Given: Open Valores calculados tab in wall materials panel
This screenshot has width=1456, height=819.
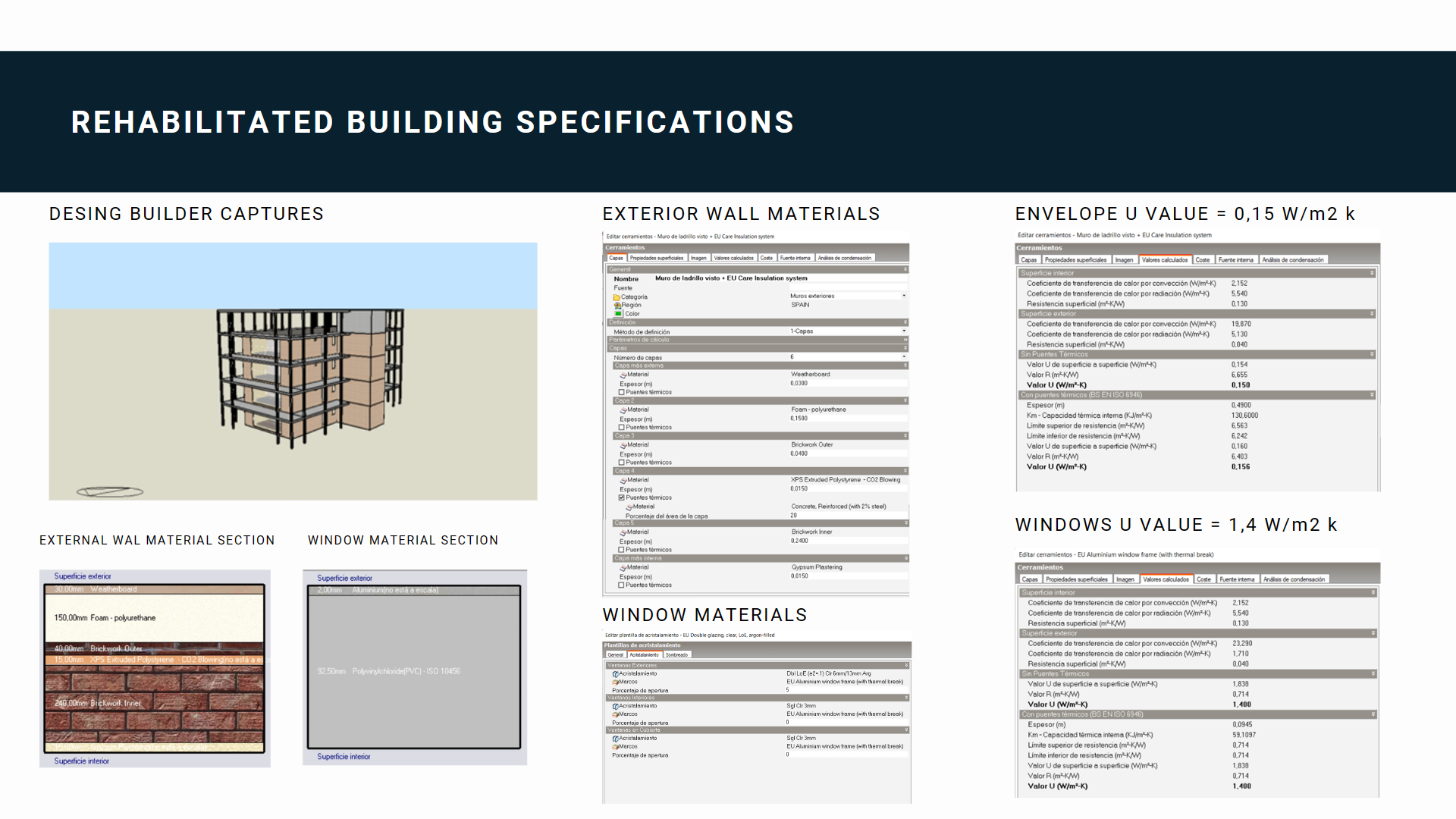Looking at the screenshot, I should (734, 258).
